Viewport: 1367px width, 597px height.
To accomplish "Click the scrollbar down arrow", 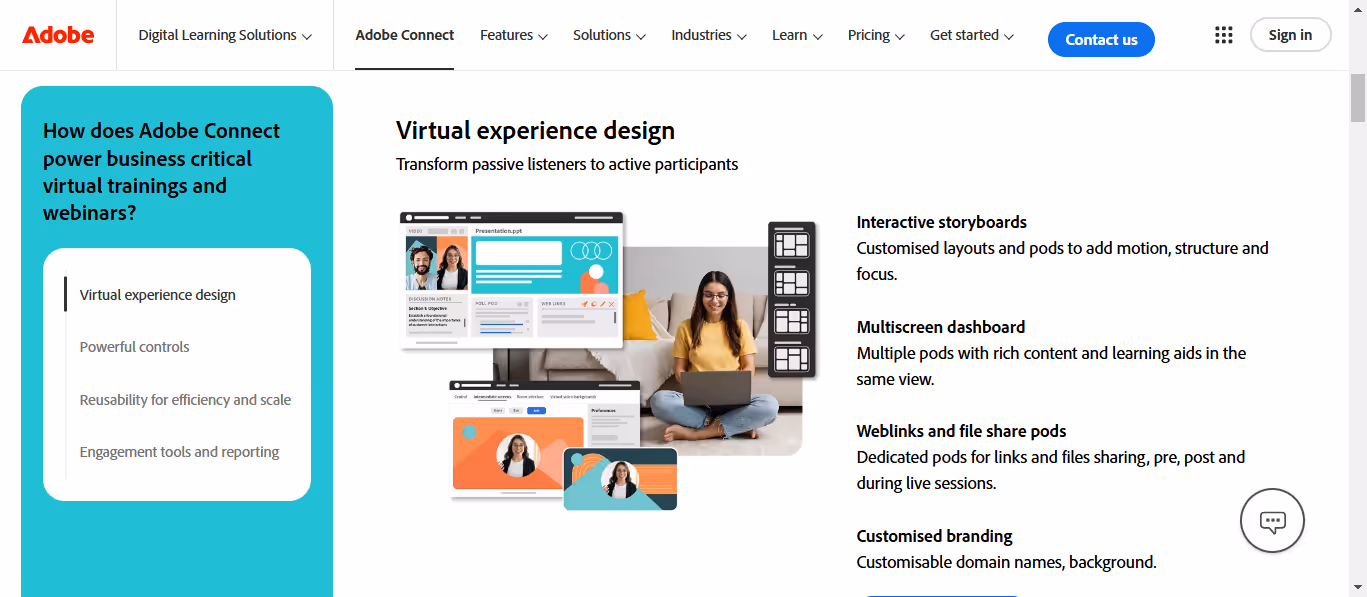I will (x=1358, y=587).
